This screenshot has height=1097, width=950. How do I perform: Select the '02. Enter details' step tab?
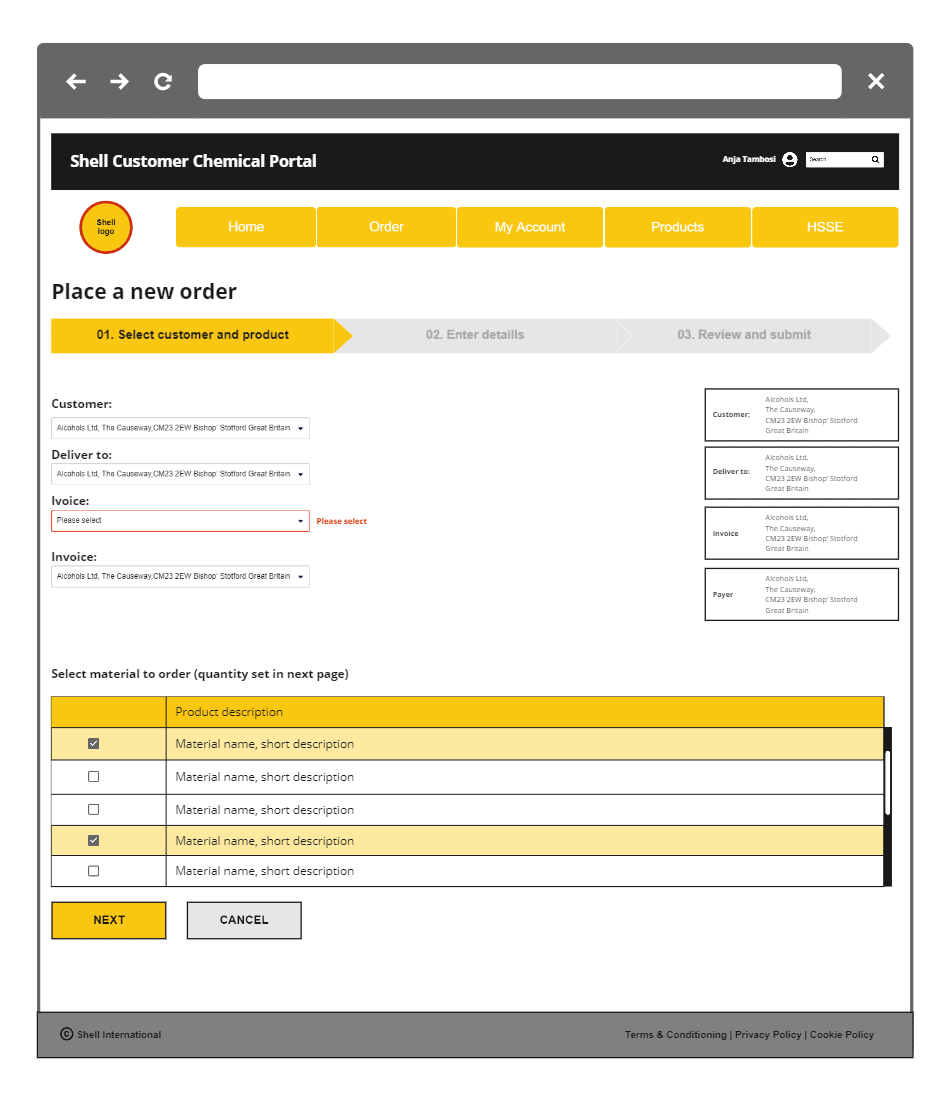click(475, 334)
